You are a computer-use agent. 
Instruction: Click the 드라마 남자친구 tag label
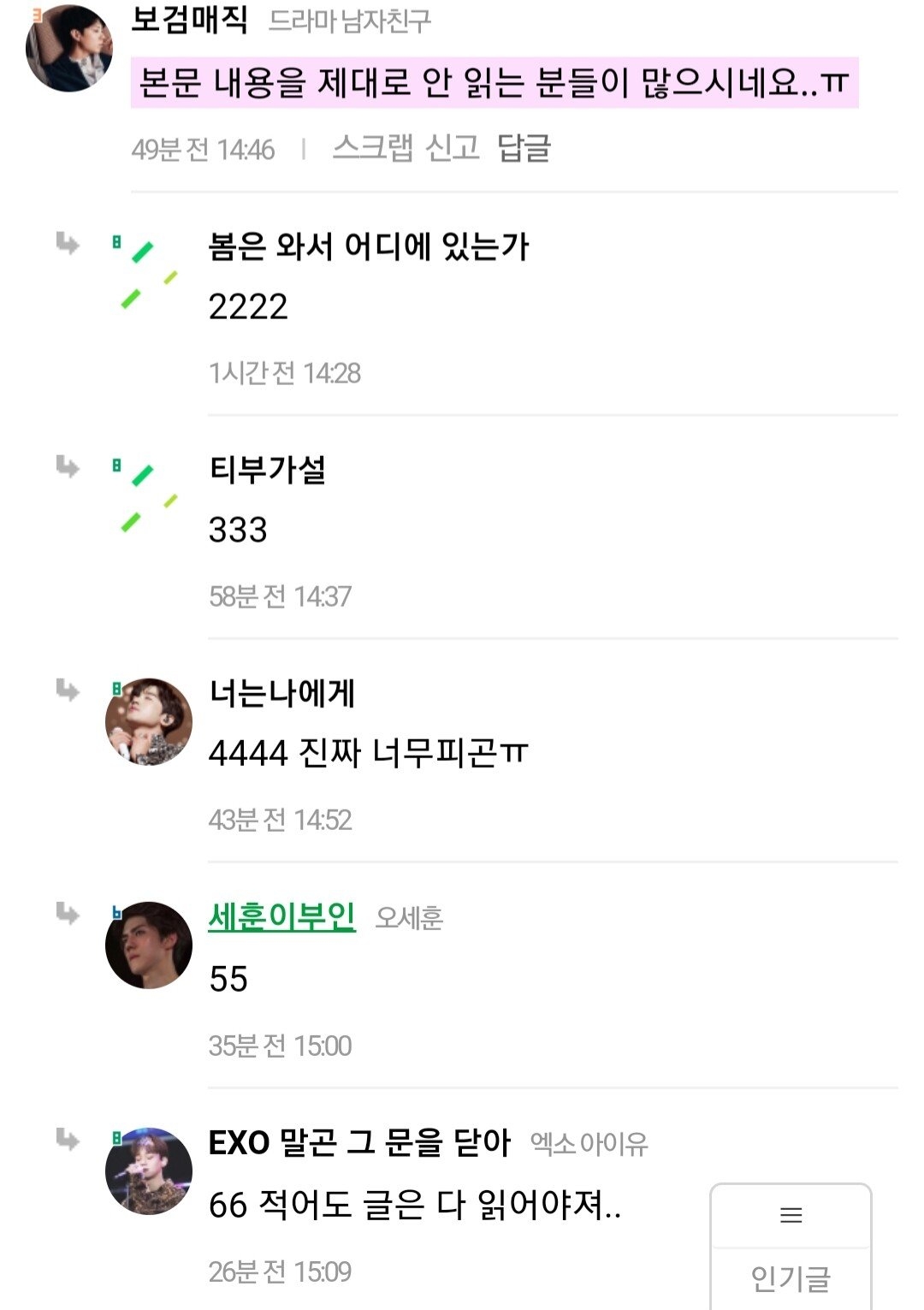point(350,21)
